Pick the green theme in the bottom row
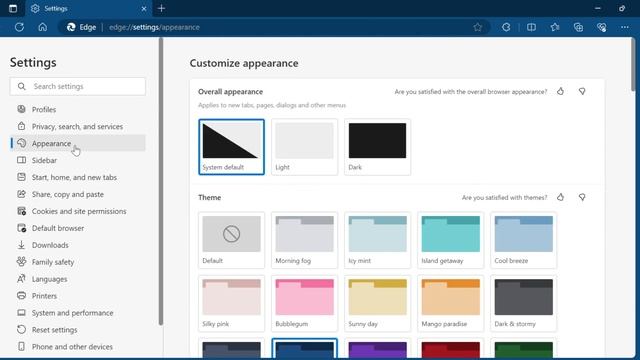 [x=524, y=349]
